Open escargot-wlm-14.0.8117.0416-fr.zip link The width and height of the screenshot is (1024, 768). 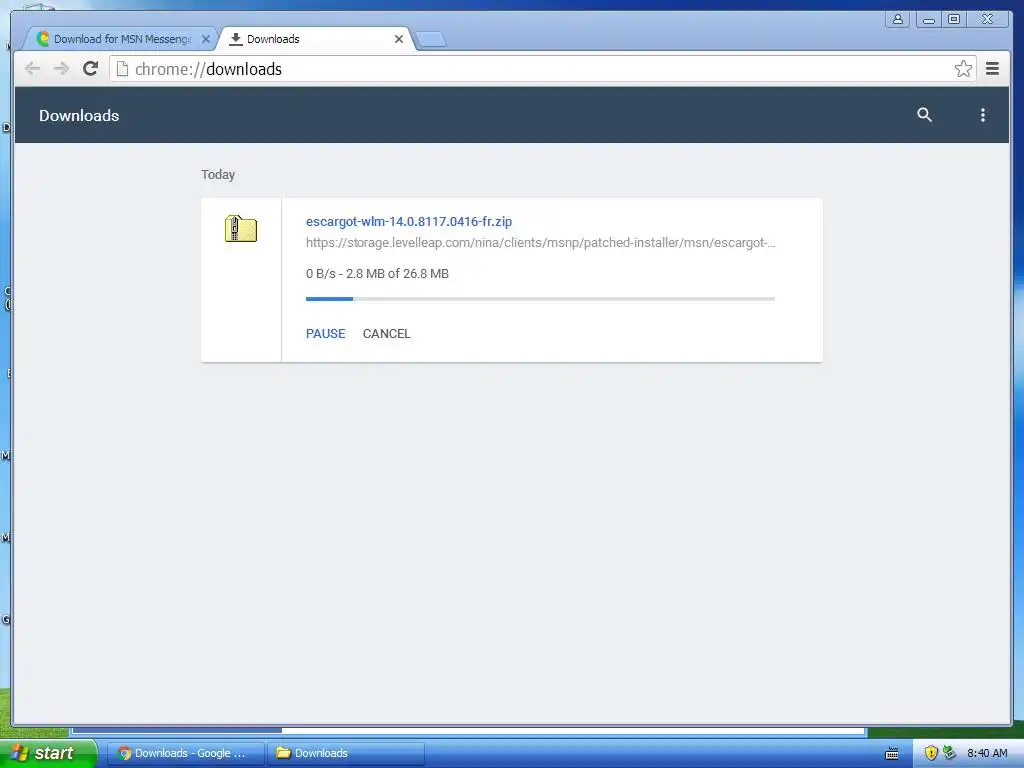click(409, 221)
